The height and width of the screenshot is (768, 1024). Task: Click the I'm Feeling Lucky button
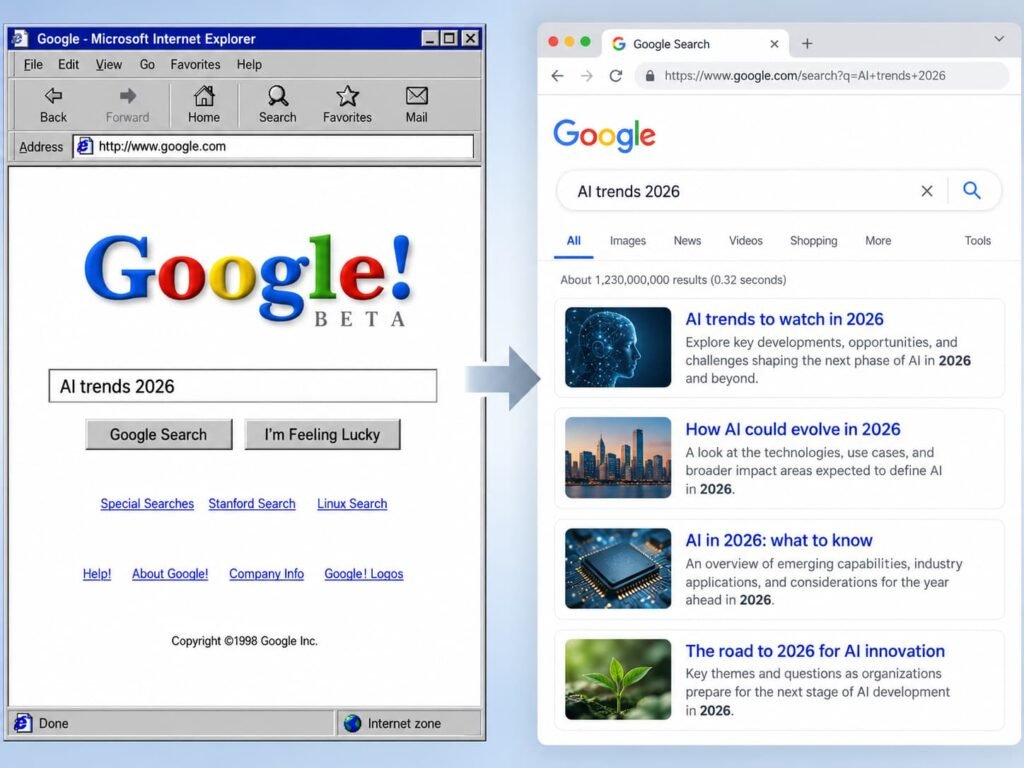(322, 434)
